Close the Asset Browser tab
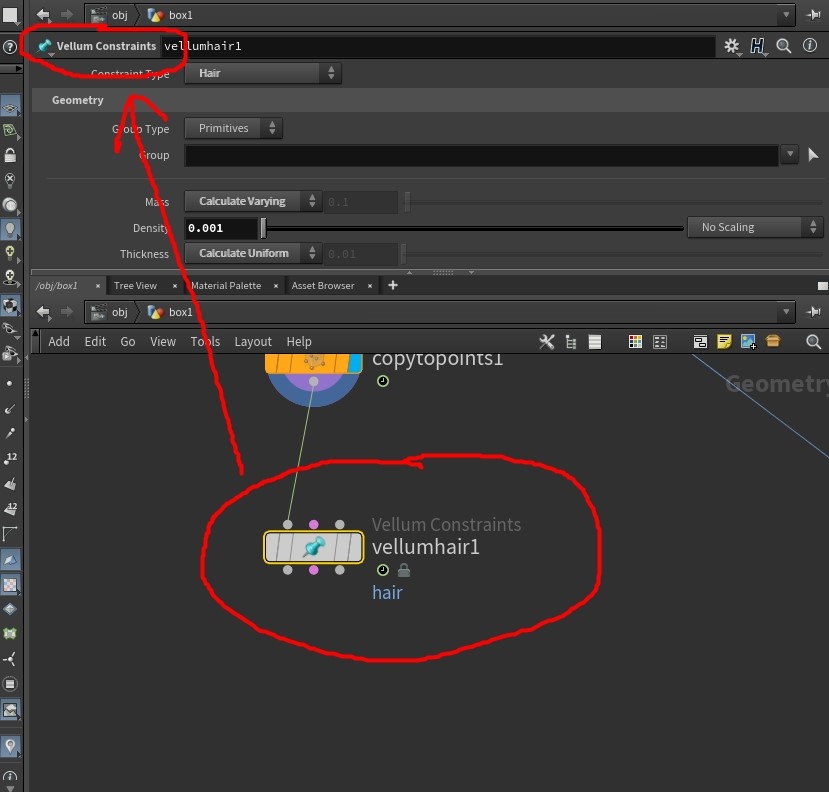The width and height of the screenshot is (829, 792). click(370, 286)
